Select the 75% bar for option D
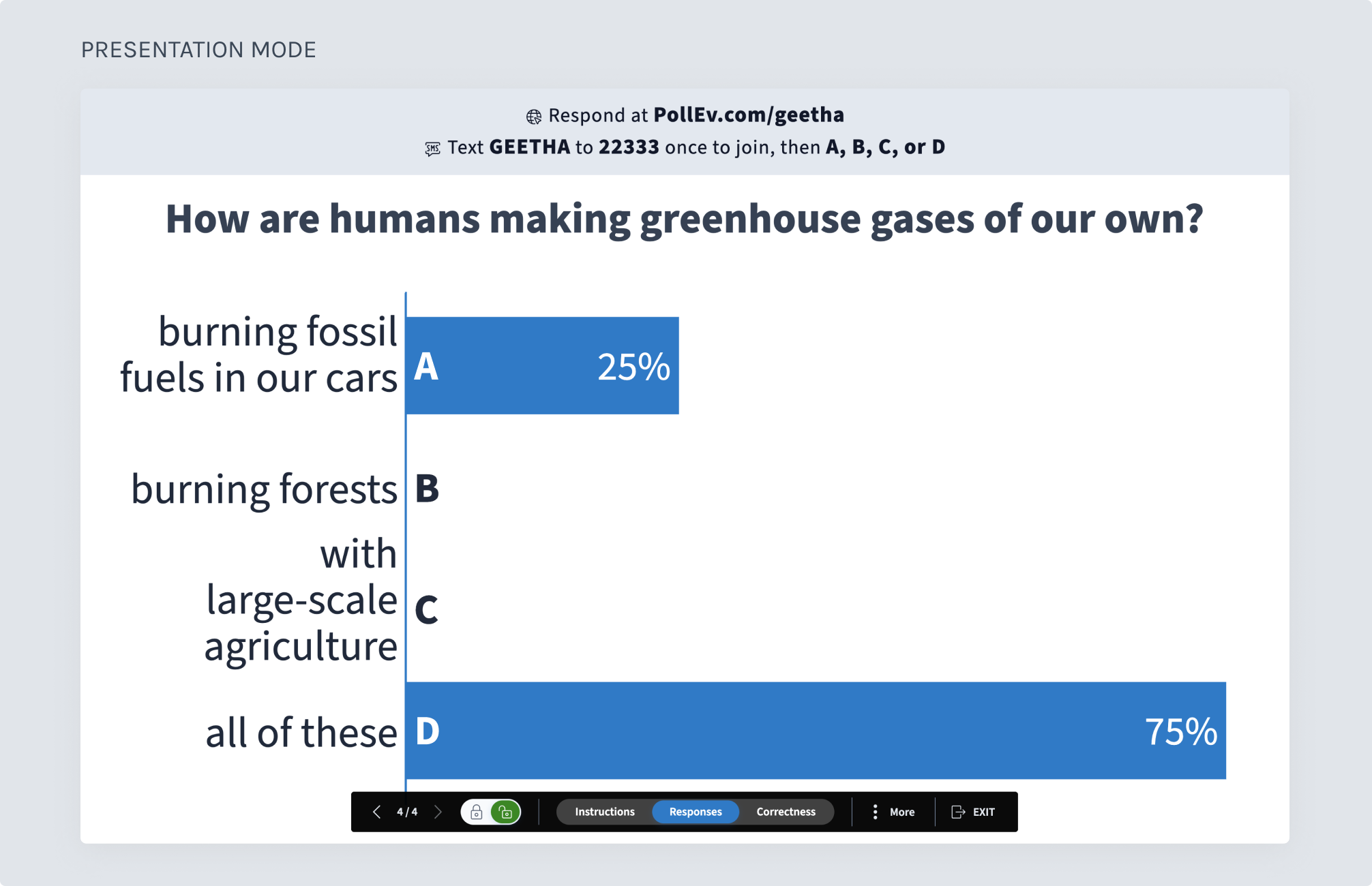Viewport: 1372px width, 886px height. (x=816, y=731)
